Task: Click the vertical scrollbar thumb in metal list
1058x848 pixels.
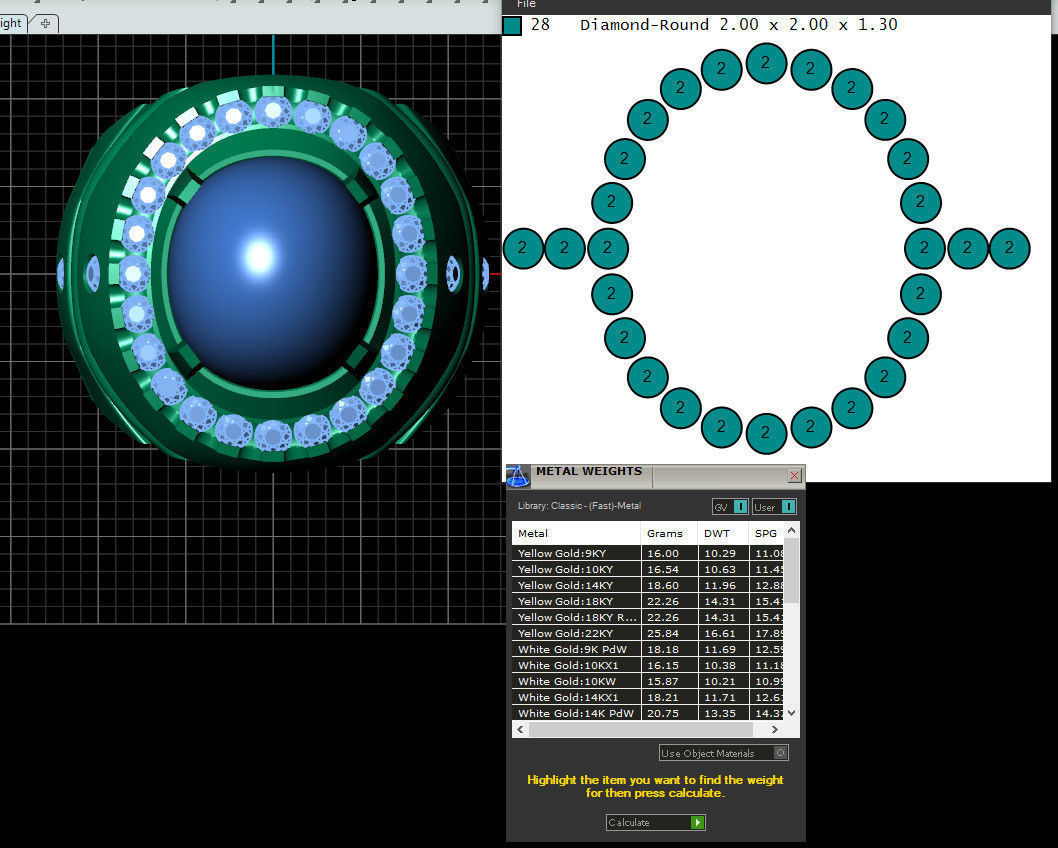Action: (792, 571)
